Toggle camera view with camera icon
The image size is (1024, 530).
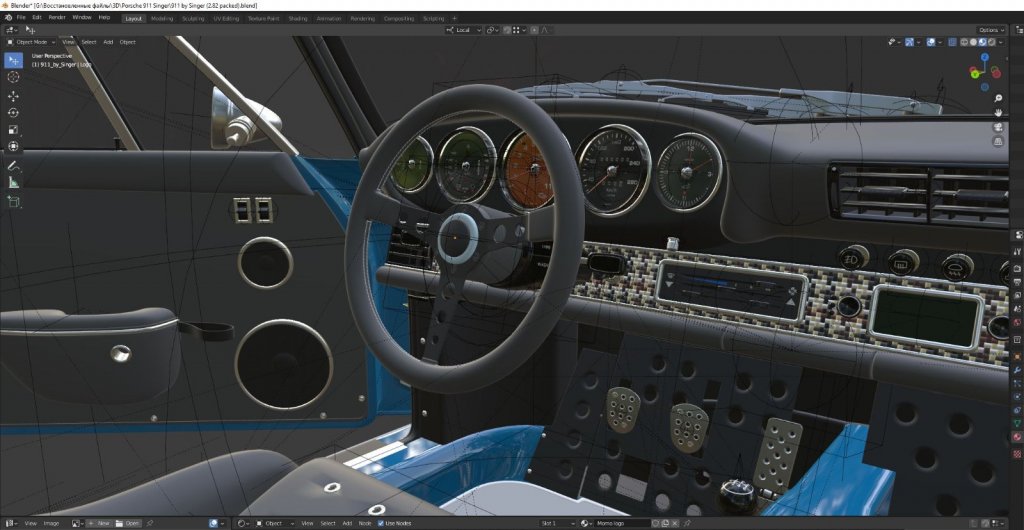(998, 127)
